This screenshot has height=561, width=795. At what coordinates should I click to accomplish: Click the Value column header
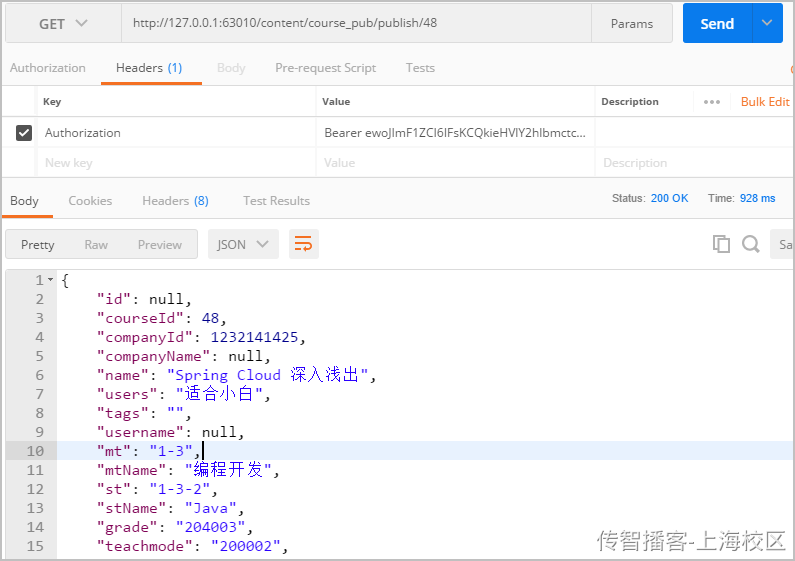click(336, 101)
